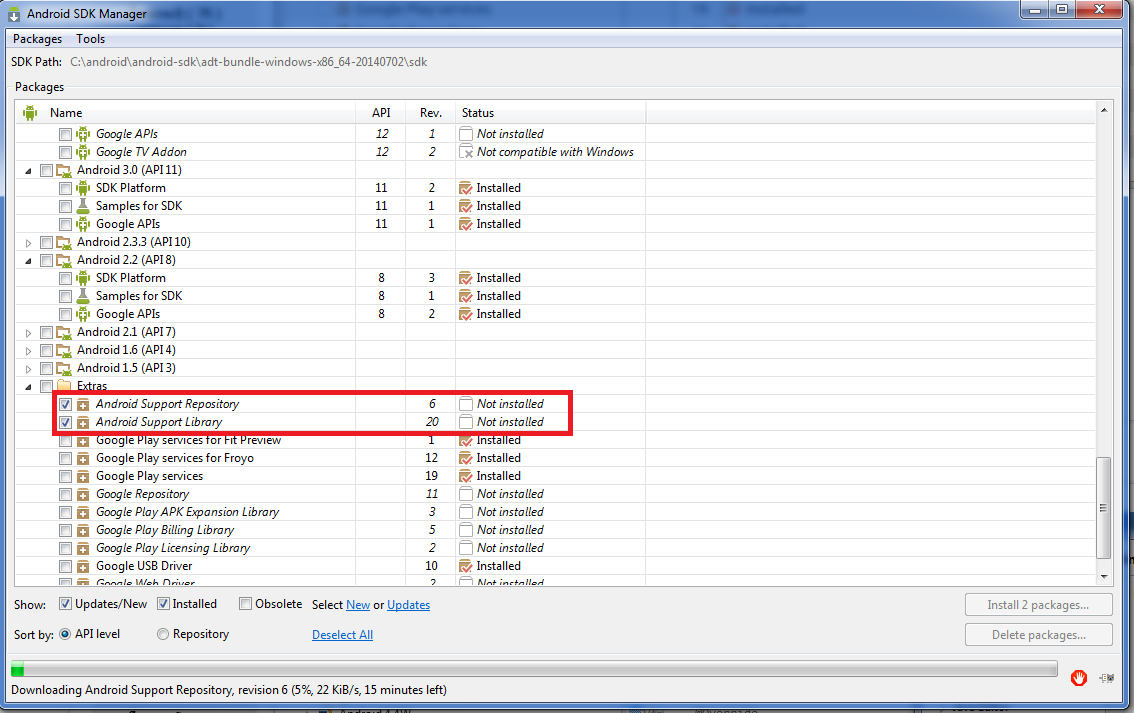Click Google Play APK Expansion Library icon
Viewport: 1134px width, 713px height.
pos(83,512)
